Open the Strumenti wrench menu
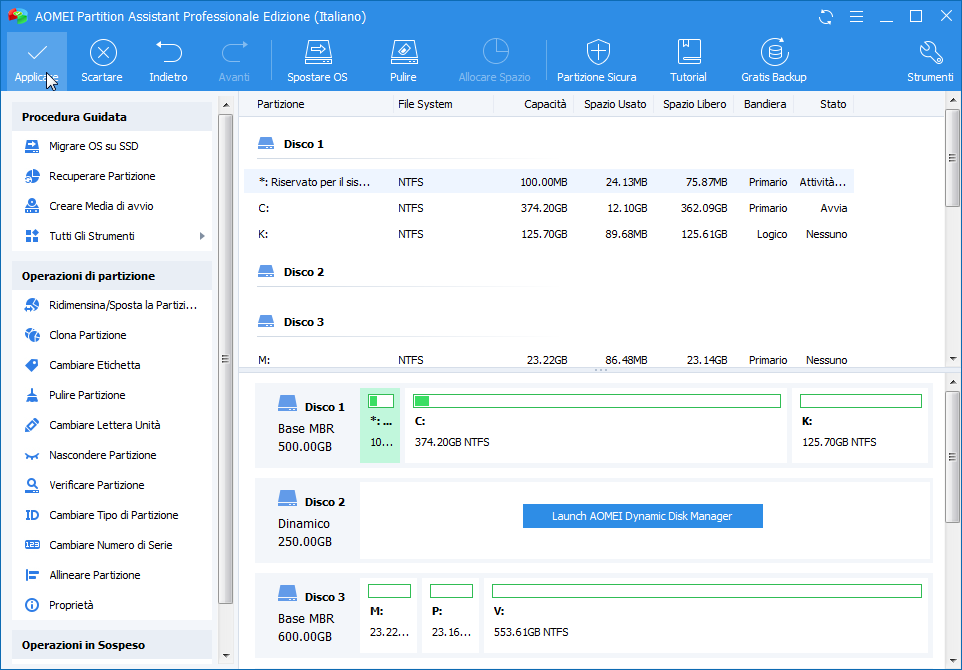 point(930,52)
